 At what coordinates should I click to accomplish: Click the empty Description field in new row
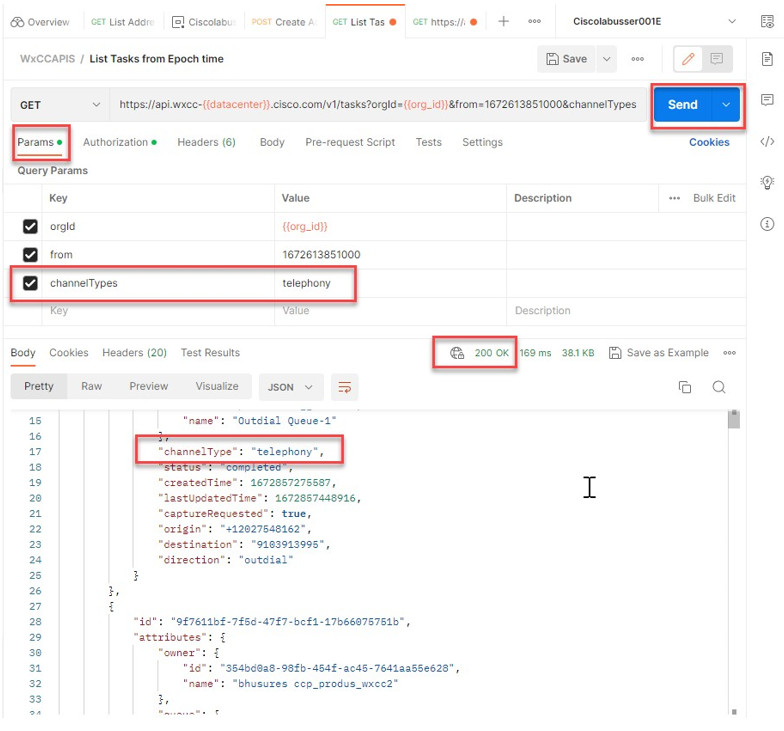pos(626,311)
